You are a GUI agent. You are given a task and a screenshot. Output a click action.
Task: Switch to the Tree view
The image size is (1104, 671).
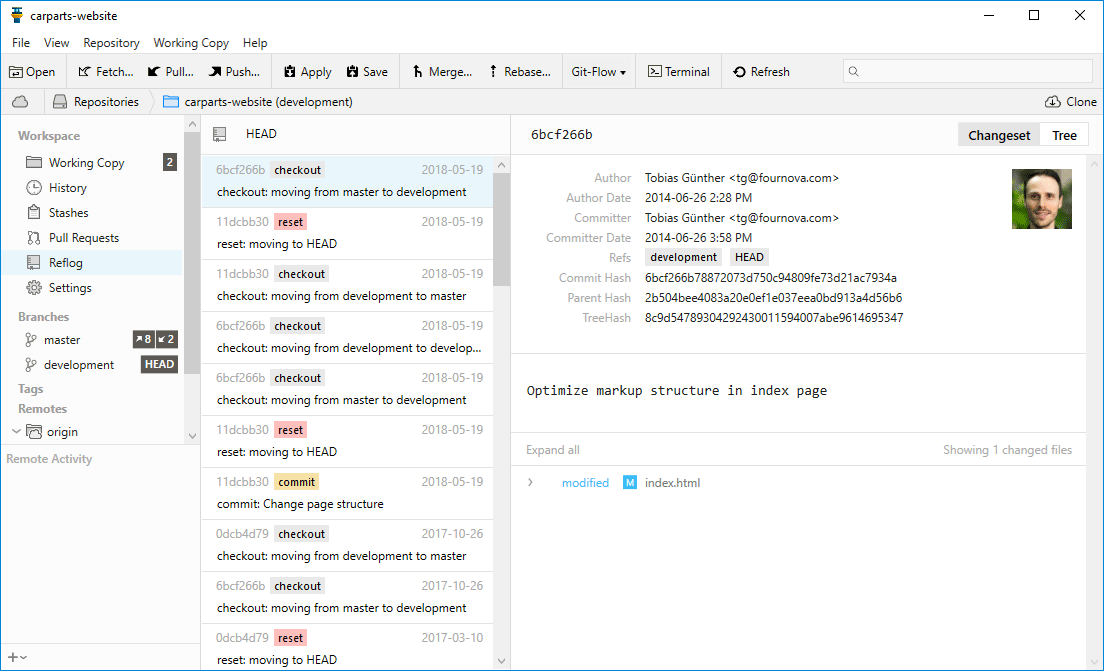1064,135
